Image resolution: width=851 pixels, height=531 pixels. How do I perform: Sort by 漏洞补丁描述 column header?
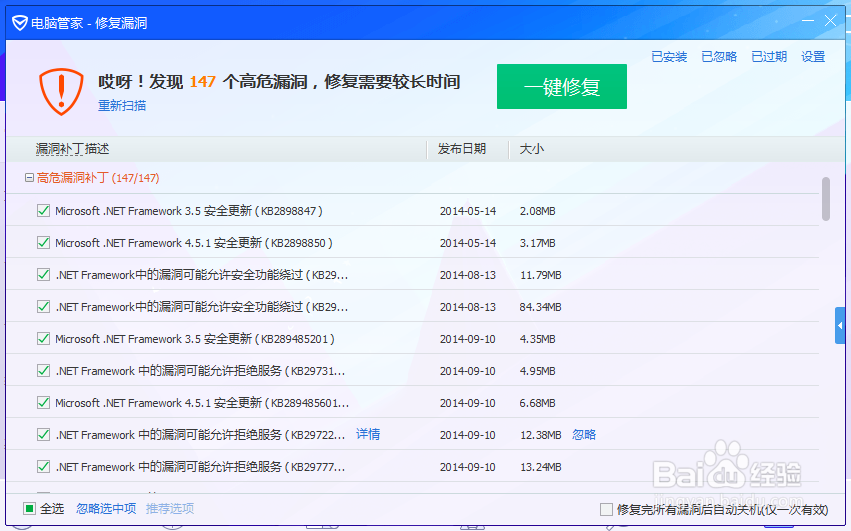(73, 149)
